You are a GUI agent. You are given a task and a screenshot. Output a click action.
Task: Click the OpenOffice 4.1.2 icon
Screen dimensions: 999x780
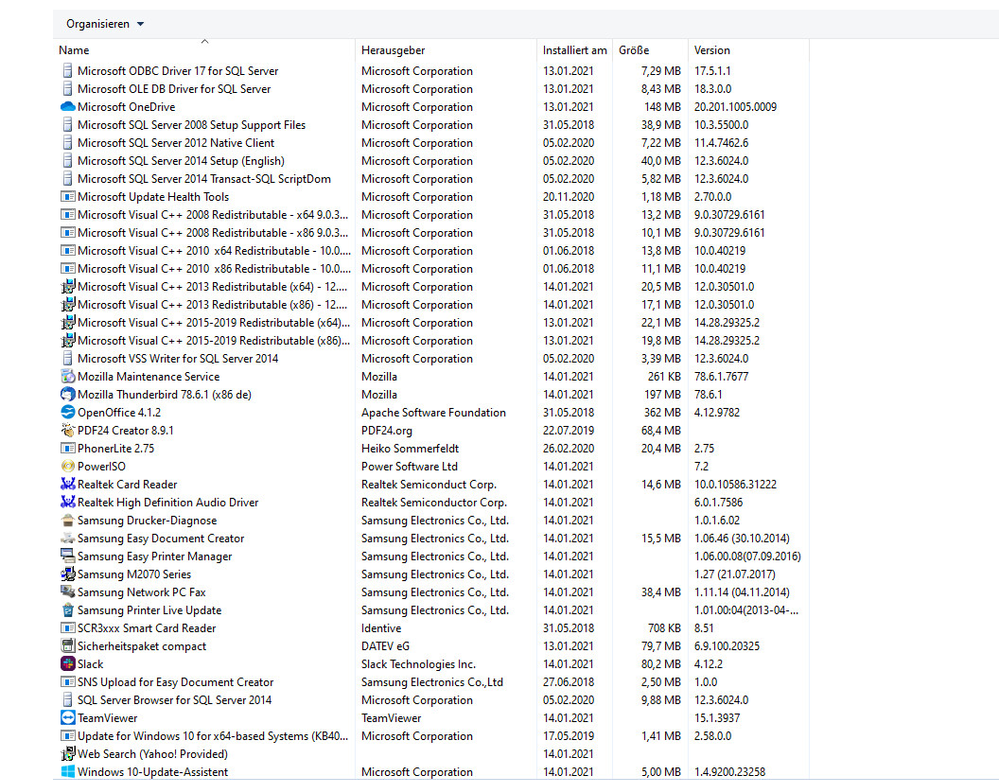[68, 412]
